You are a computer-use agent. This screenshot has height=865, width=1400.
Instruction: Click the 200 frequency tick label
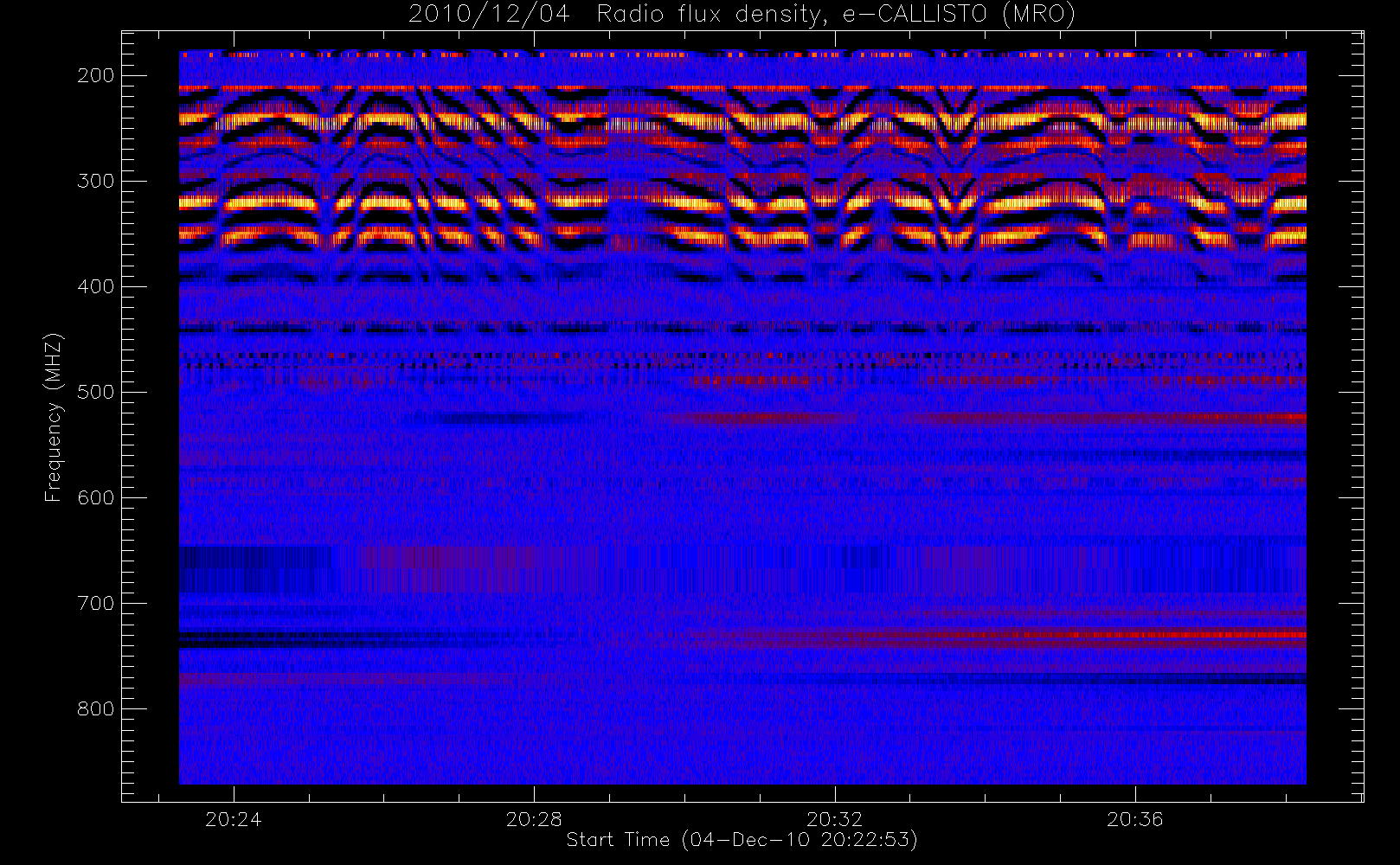(95, 75)
